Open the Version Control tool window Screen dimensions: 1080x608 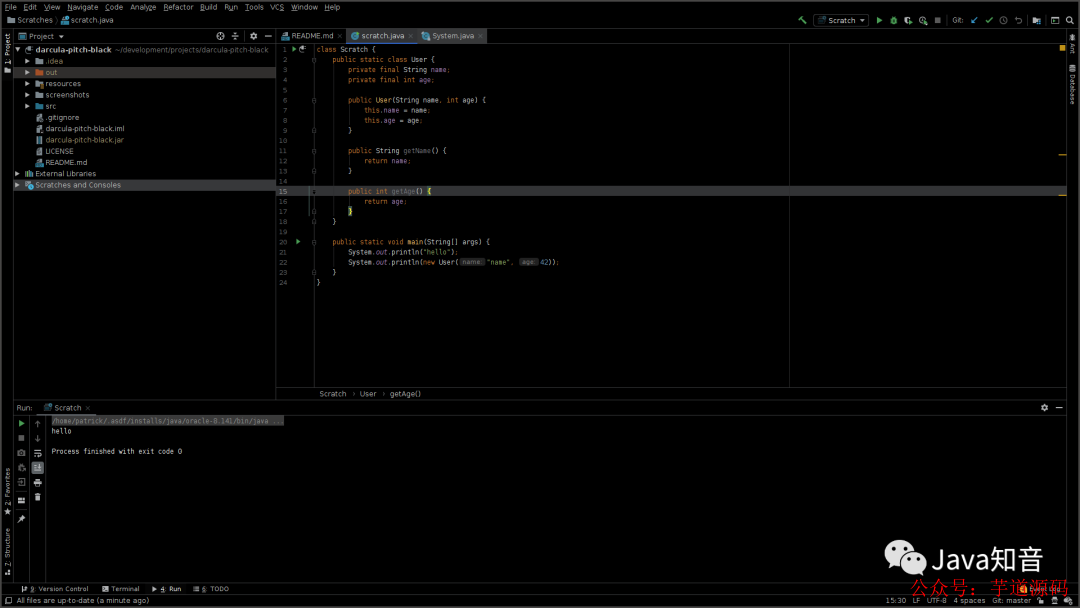click(x=55, y=589)
